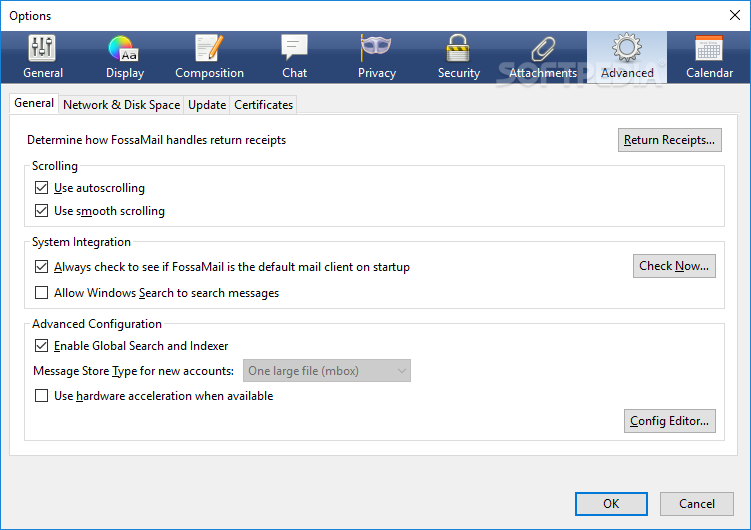
Task: Open the Calendar options category
Action: (x=709, y=57)
